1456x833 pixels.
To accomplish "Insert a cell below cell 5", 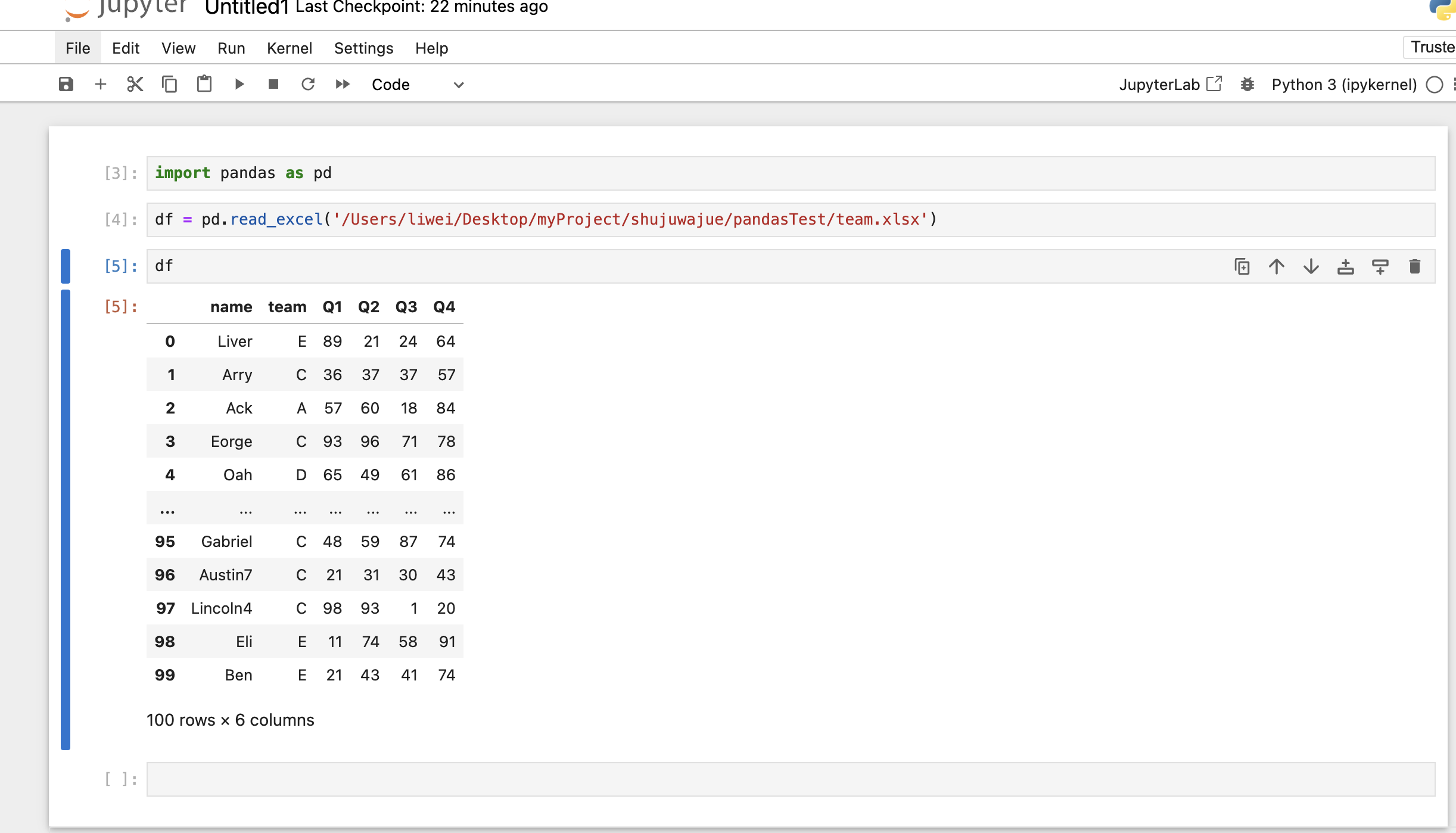I will pos(1380,266).
